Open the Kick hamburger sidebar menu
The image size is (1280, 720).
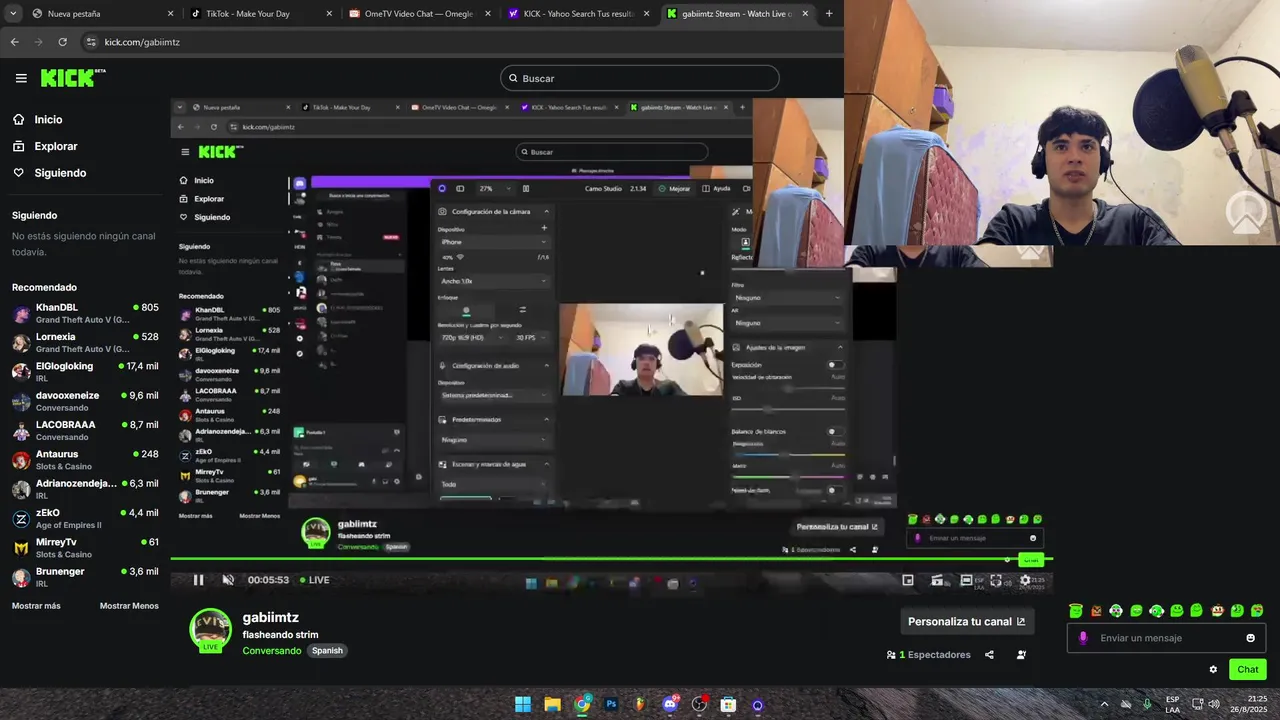(x=21, y=78)
